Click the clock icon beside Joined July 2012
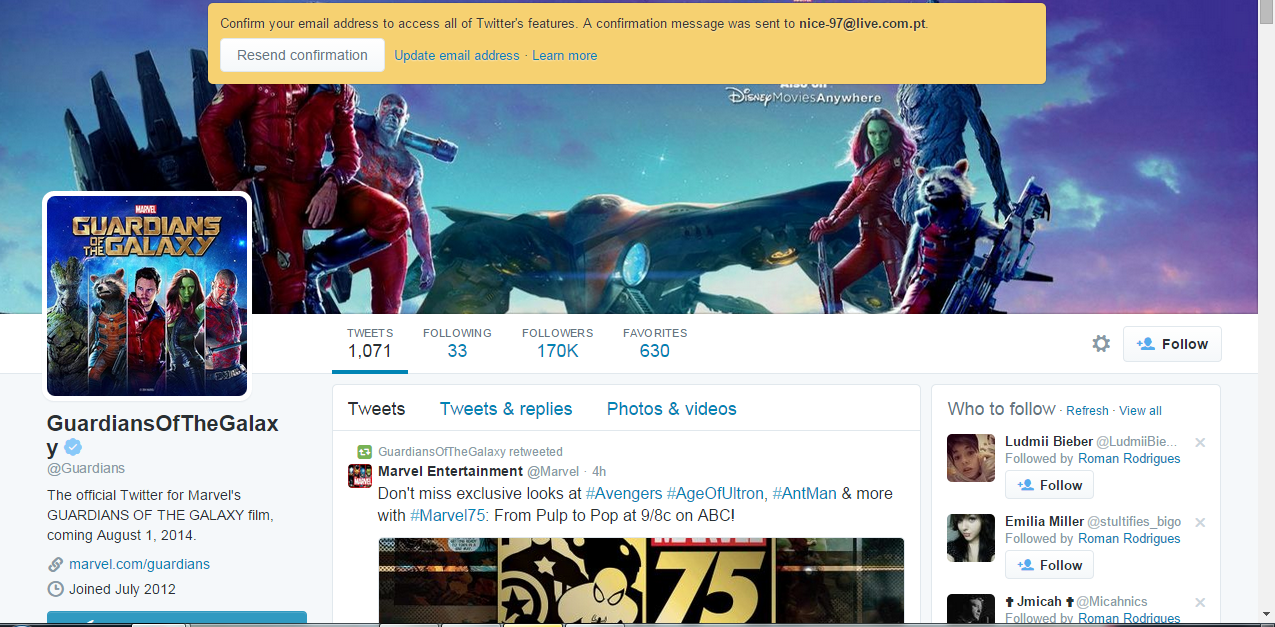The height and width of the screenshot is (627, 1275). click(x=56, y=589)
